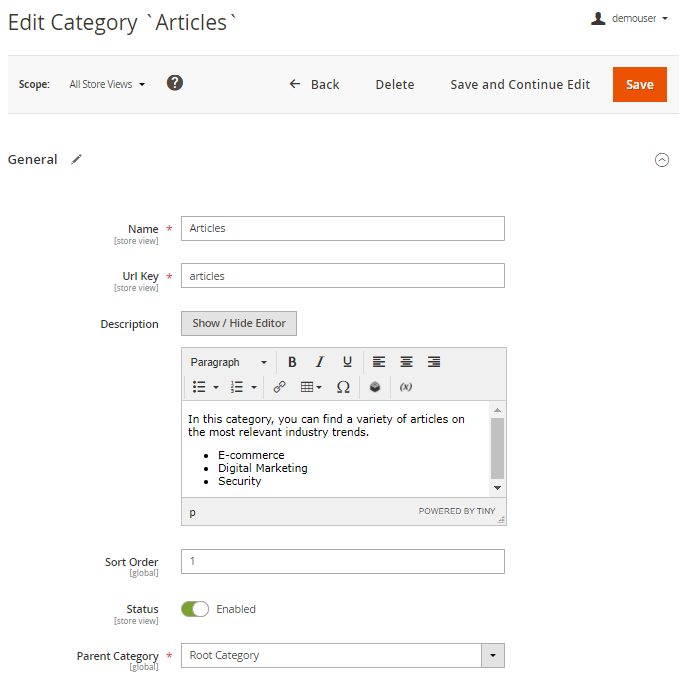Toggle bold formatting in the editor

coord(293,362)
